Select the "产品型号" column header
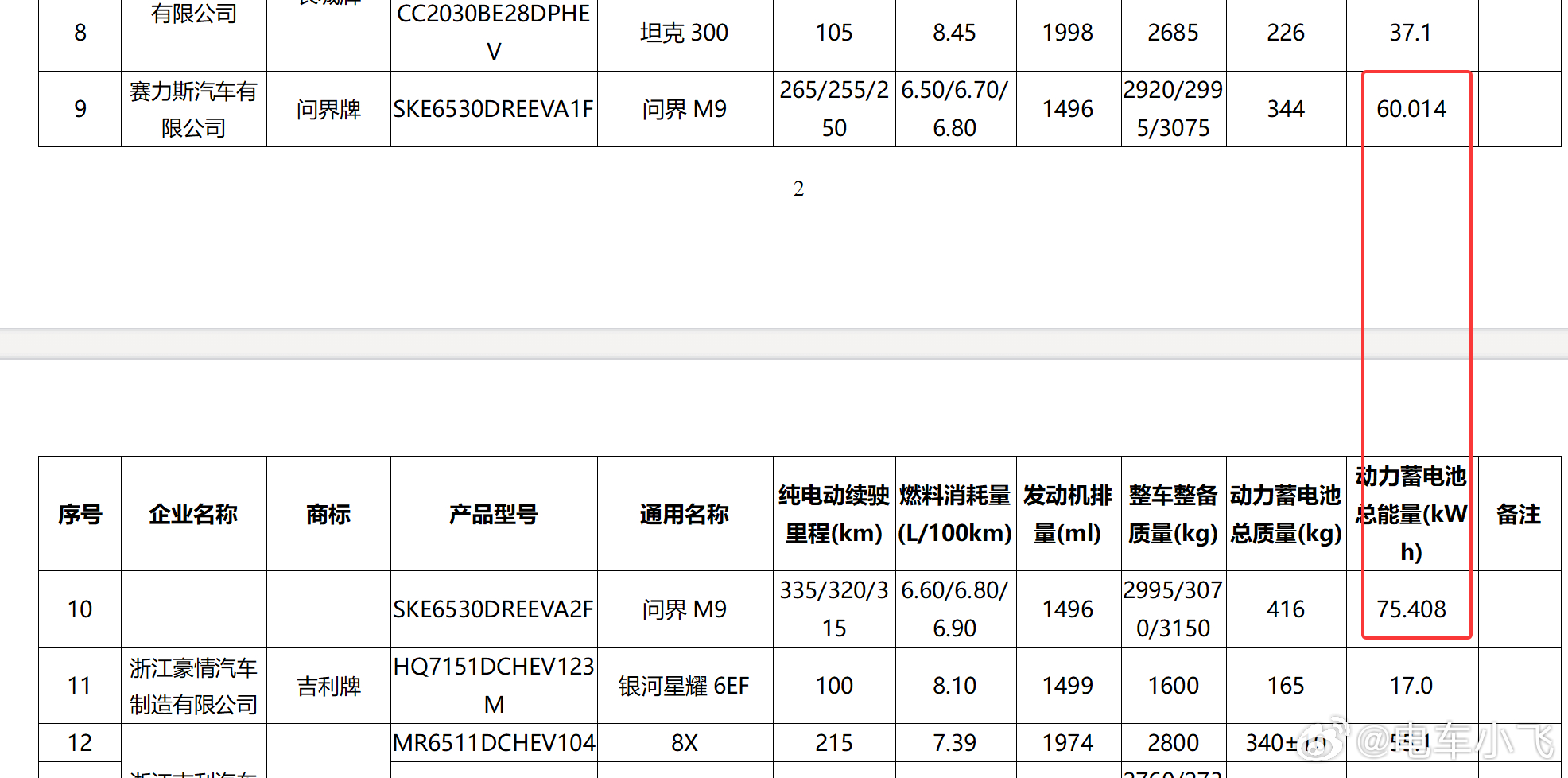 [x=494, y=515]
